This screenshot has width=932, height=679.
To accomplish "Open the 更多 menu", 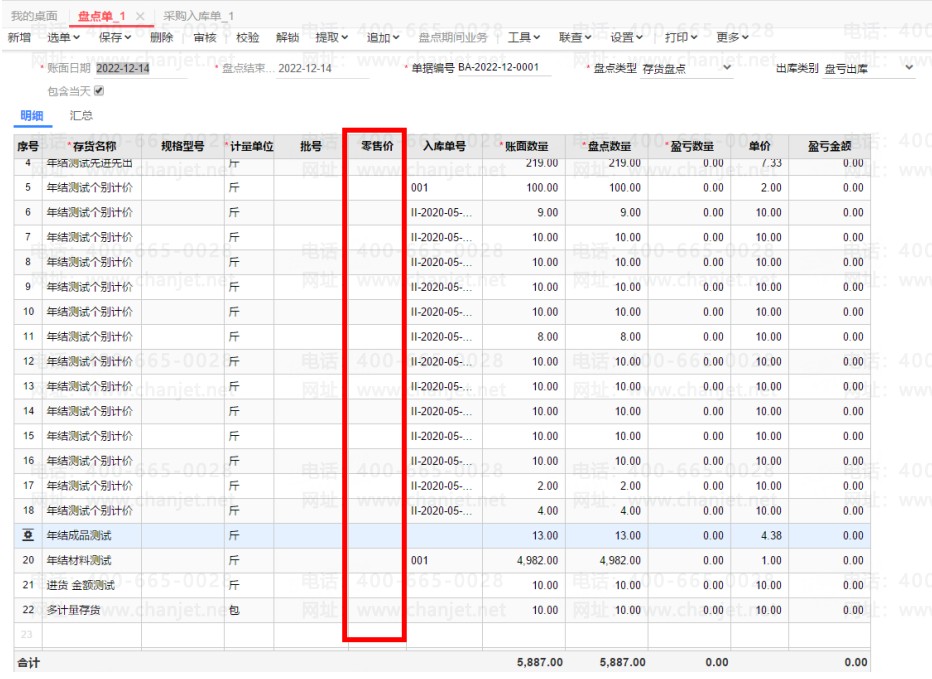I will [732, 38].
